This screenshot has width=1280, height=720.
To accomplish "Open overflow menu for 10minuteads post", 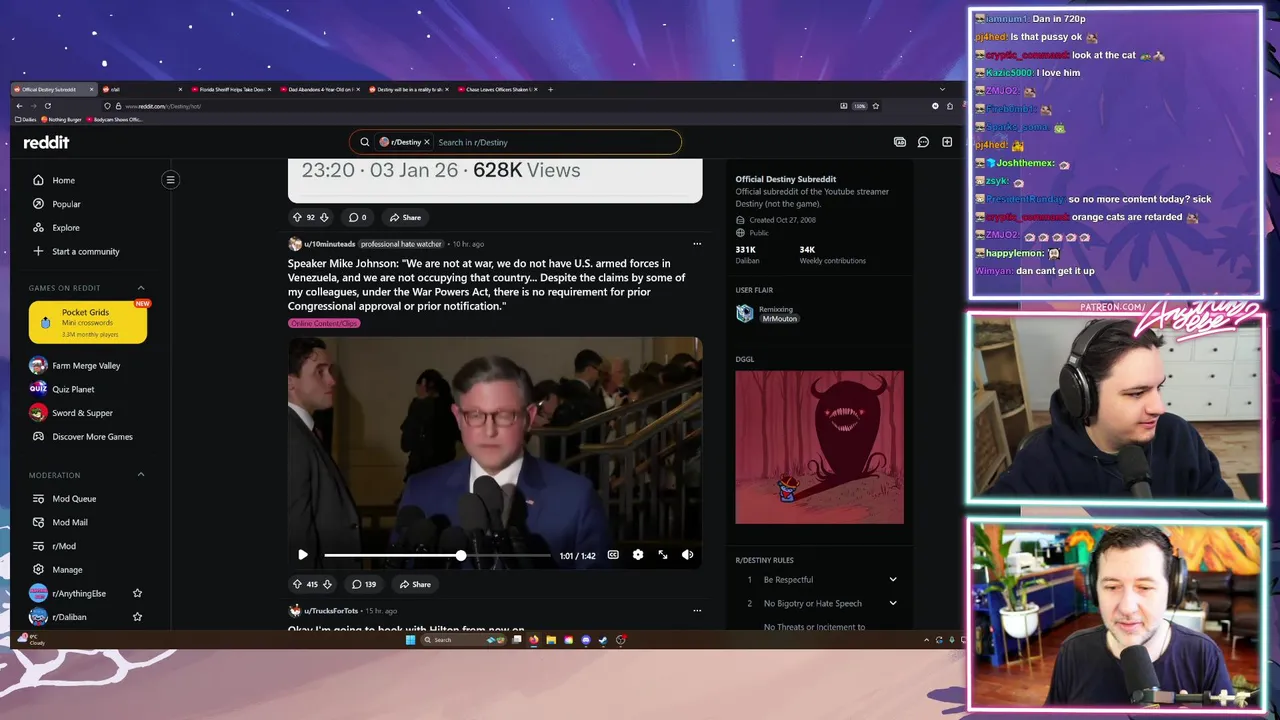I will point(697,244).
